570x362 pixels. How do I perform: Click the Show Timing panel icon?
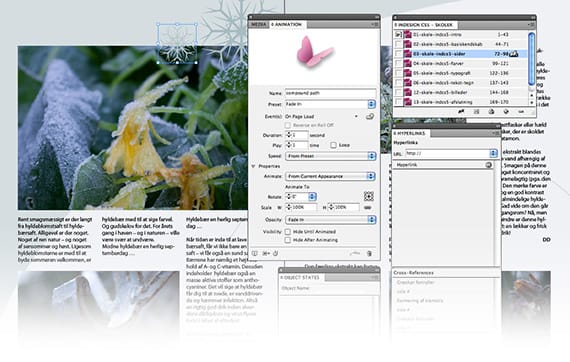276,253
